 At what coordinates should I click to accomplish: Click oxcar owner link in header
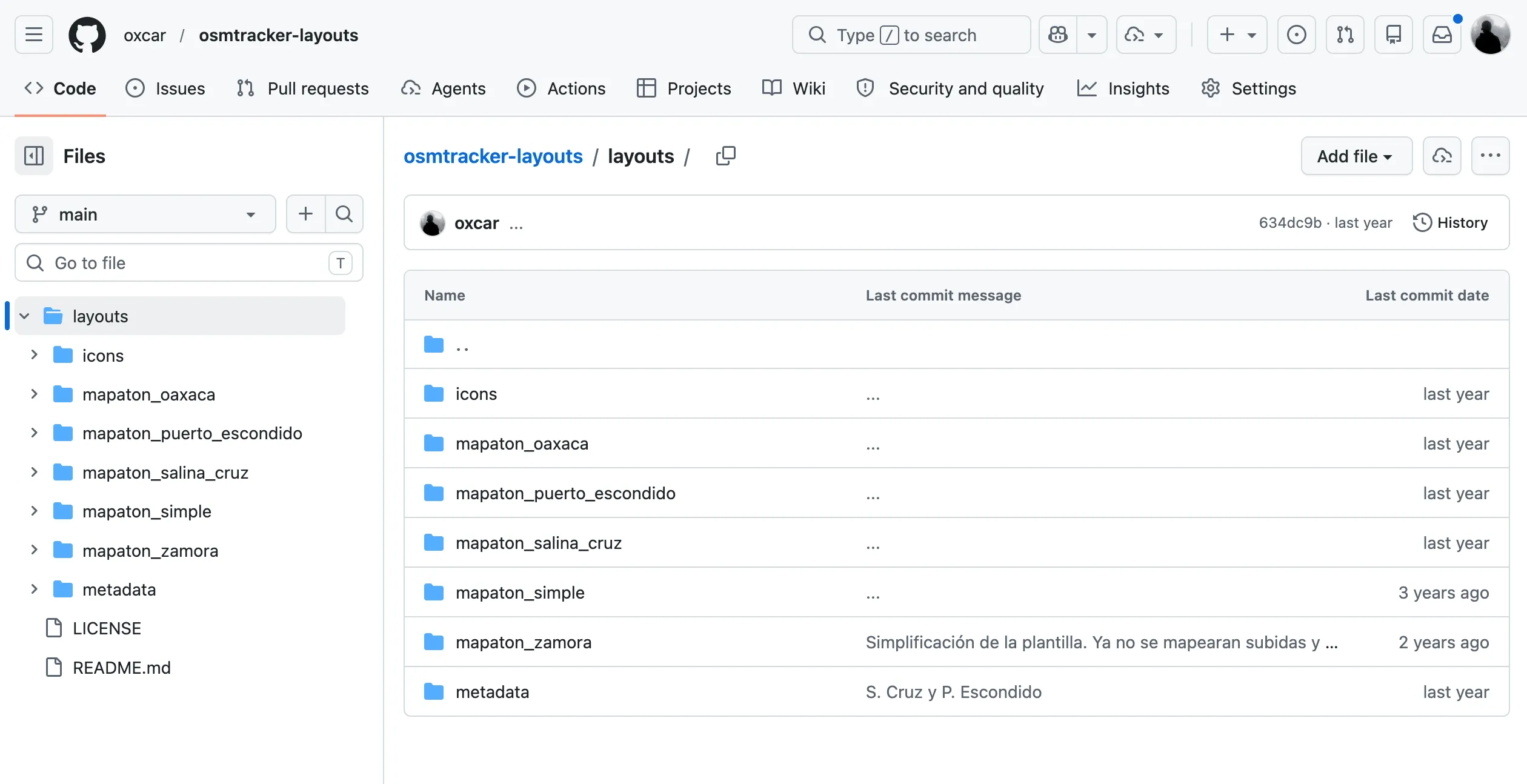click(145, 35)
